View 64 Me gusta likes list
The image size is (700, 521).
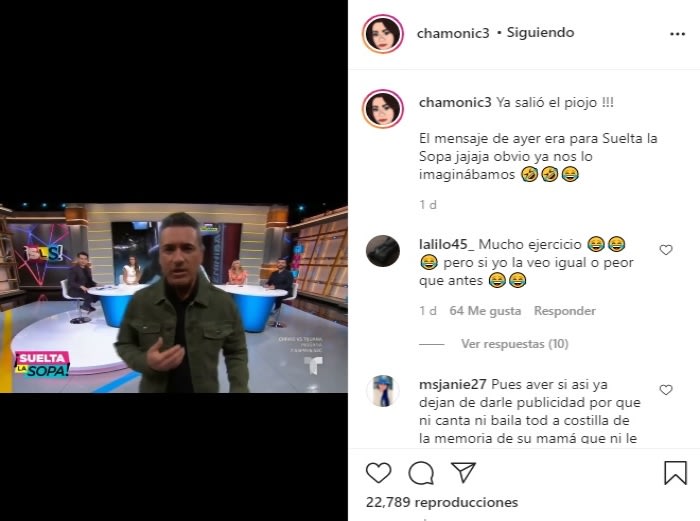pos(485,311)
